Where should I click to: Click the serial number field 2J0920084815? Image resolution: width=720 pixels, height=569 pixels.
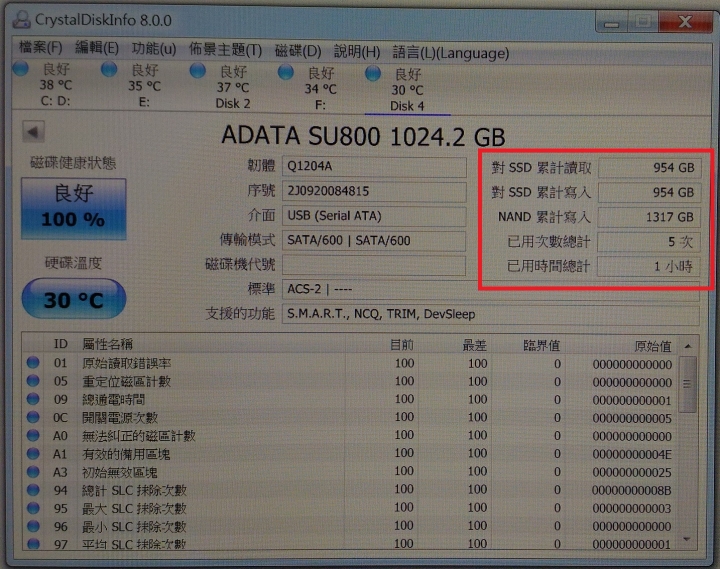point(374,192)
